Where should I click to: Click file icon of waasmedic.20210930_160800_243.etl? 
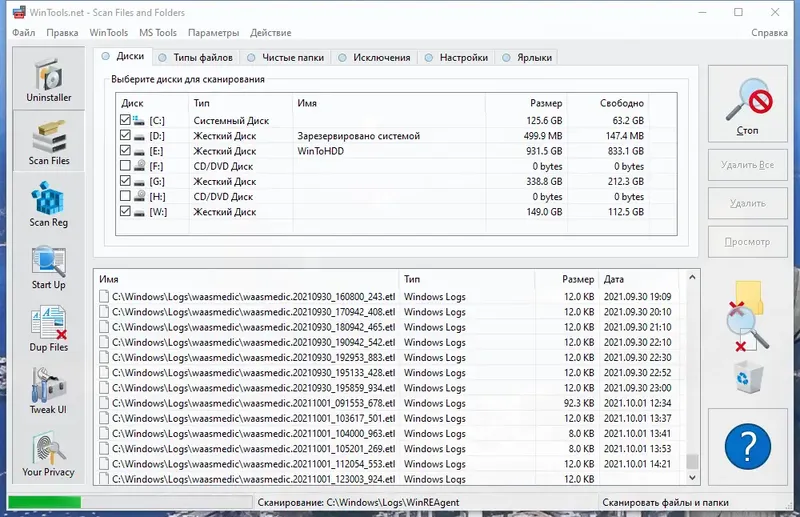pos(104,297)
